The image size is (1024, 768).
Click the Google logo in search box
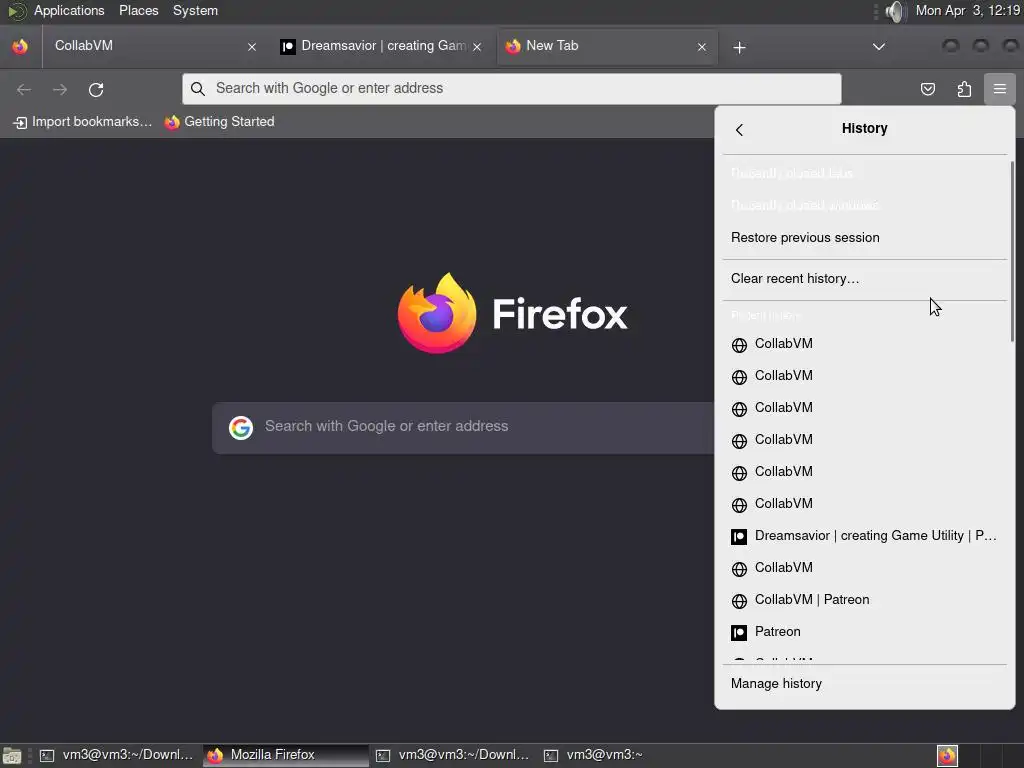241,428
